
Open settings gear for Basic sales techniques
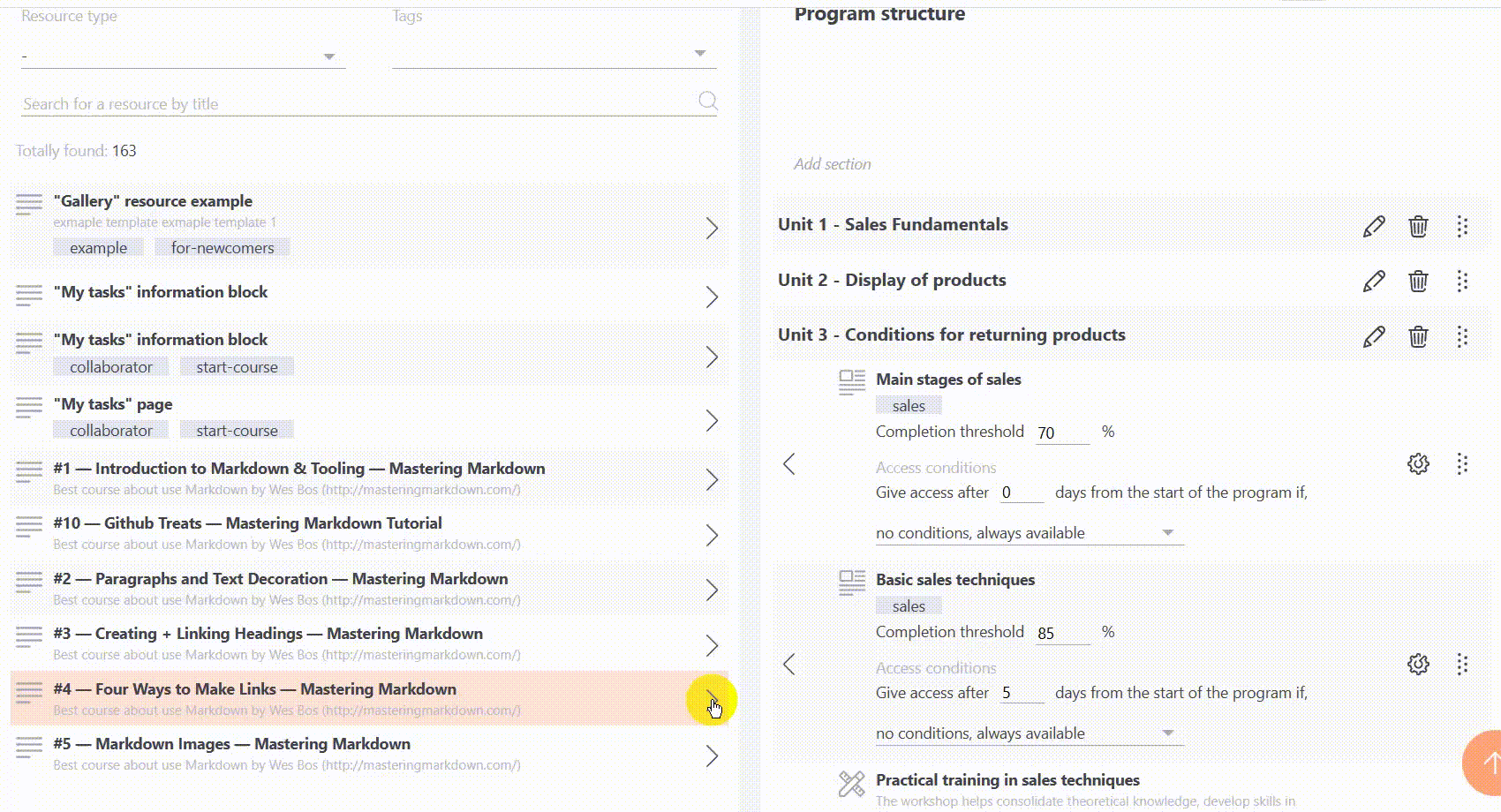(x=1418, y=665)
